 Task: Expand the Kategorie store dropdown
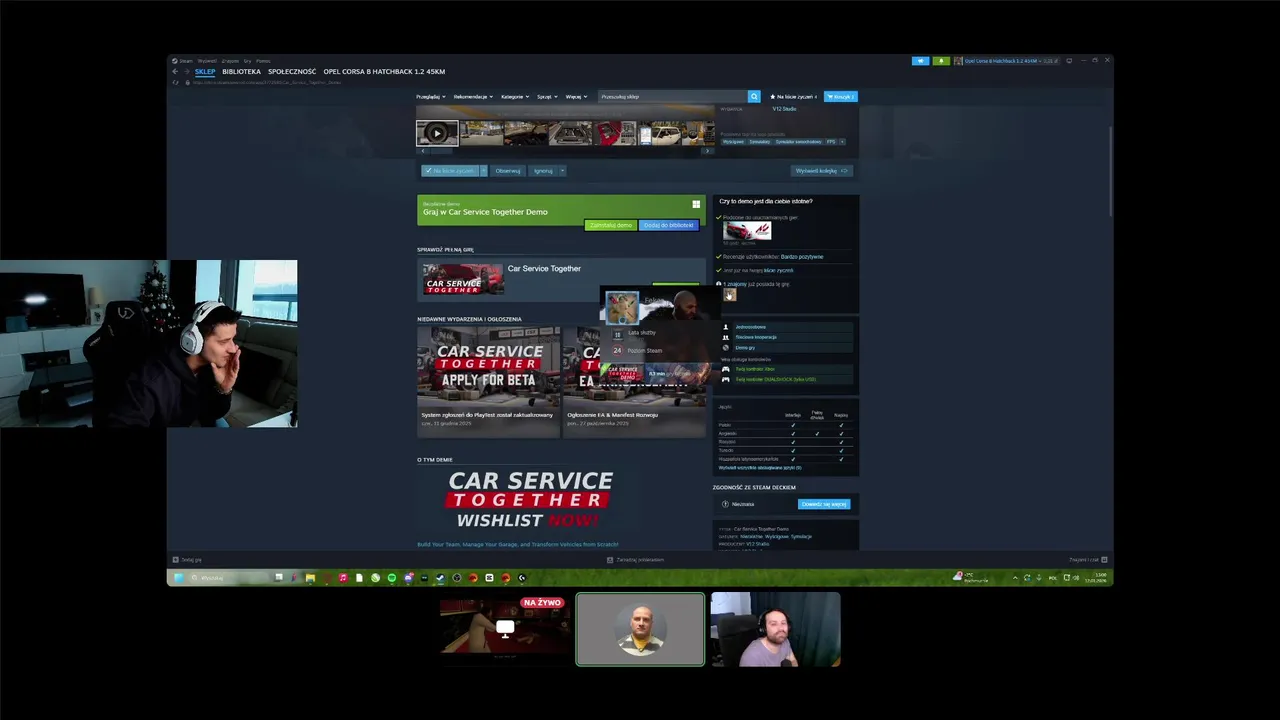(x=515, y=97)
